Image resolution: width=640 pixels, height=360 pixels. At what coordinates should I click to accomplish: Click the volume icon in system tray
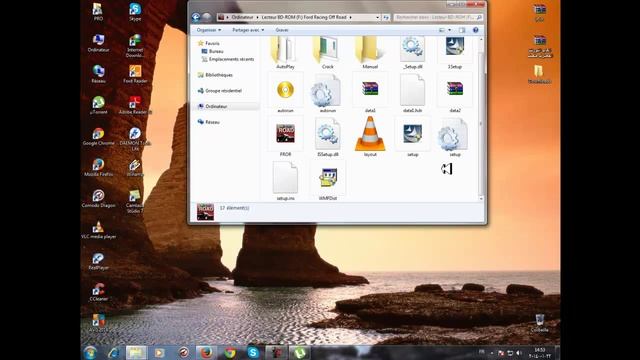[519, 353]
